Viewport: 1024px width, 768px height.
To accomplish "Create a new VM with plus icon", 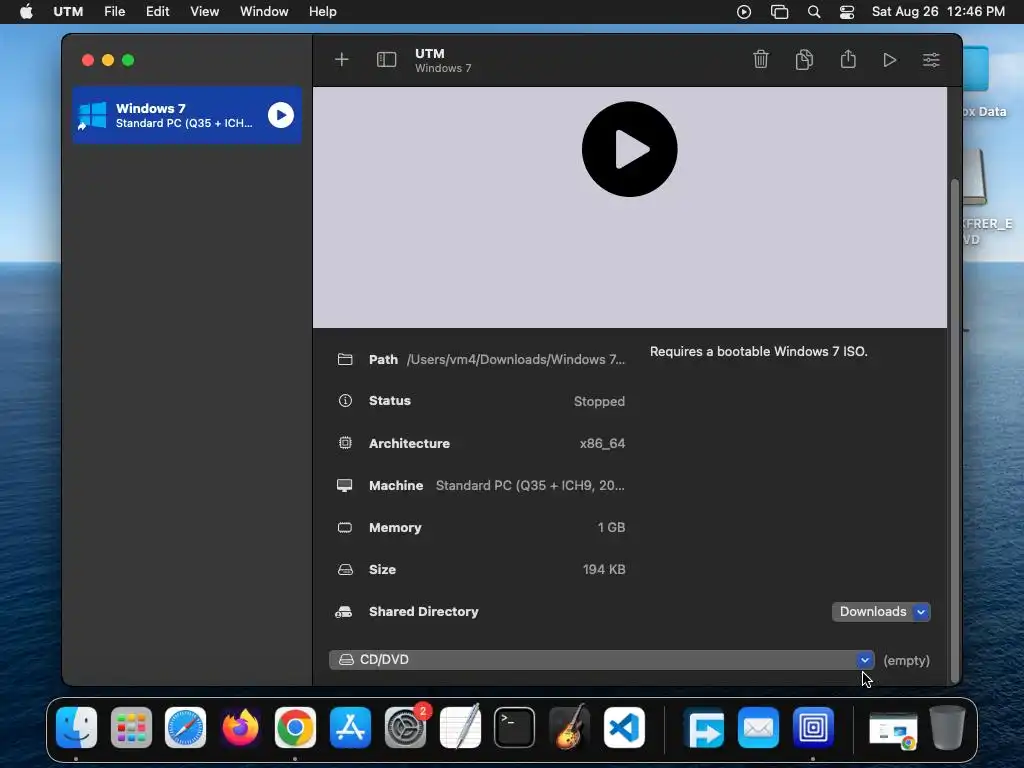I will tap(342, 60).
